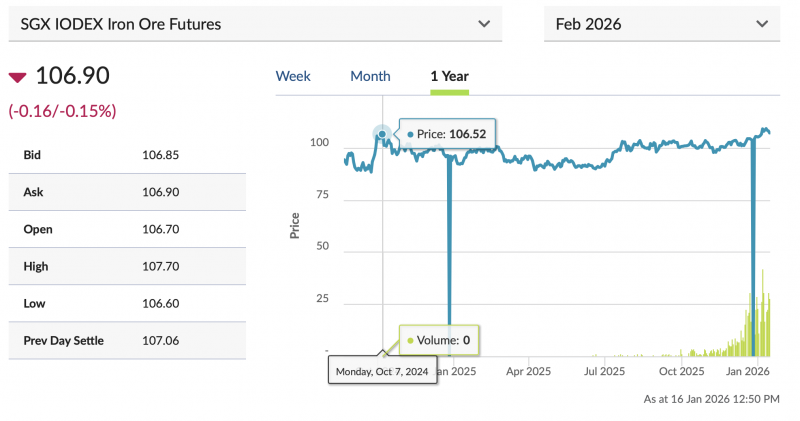This screenshot has width=800, height=421.
Task: Click the red down-triangle price change icon
Action: (17, 77)
